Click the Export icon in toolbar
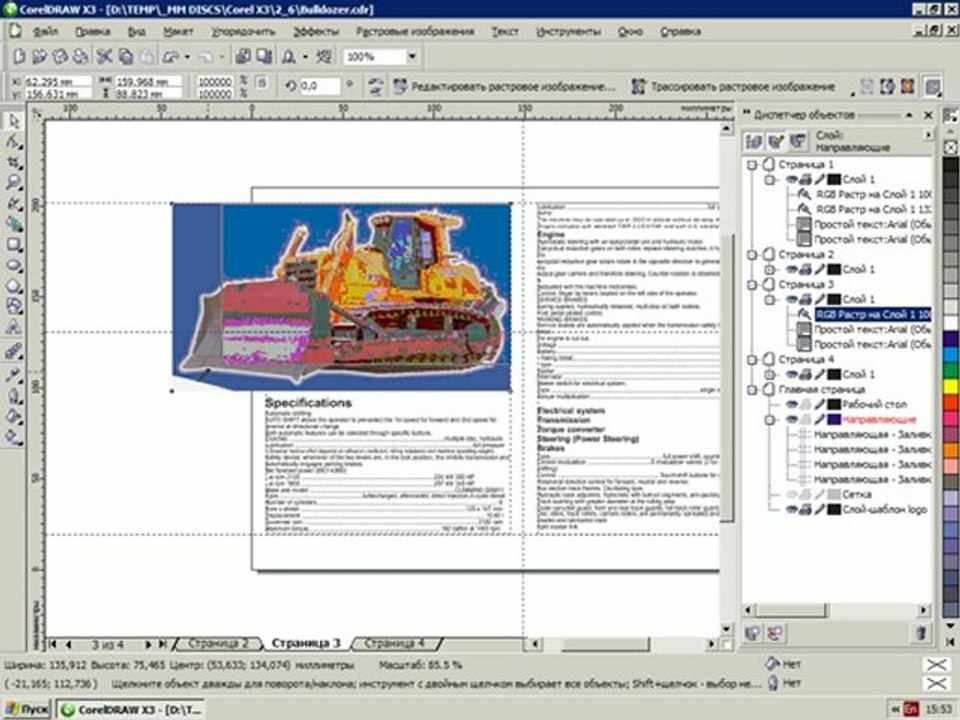 click(264, 57)
